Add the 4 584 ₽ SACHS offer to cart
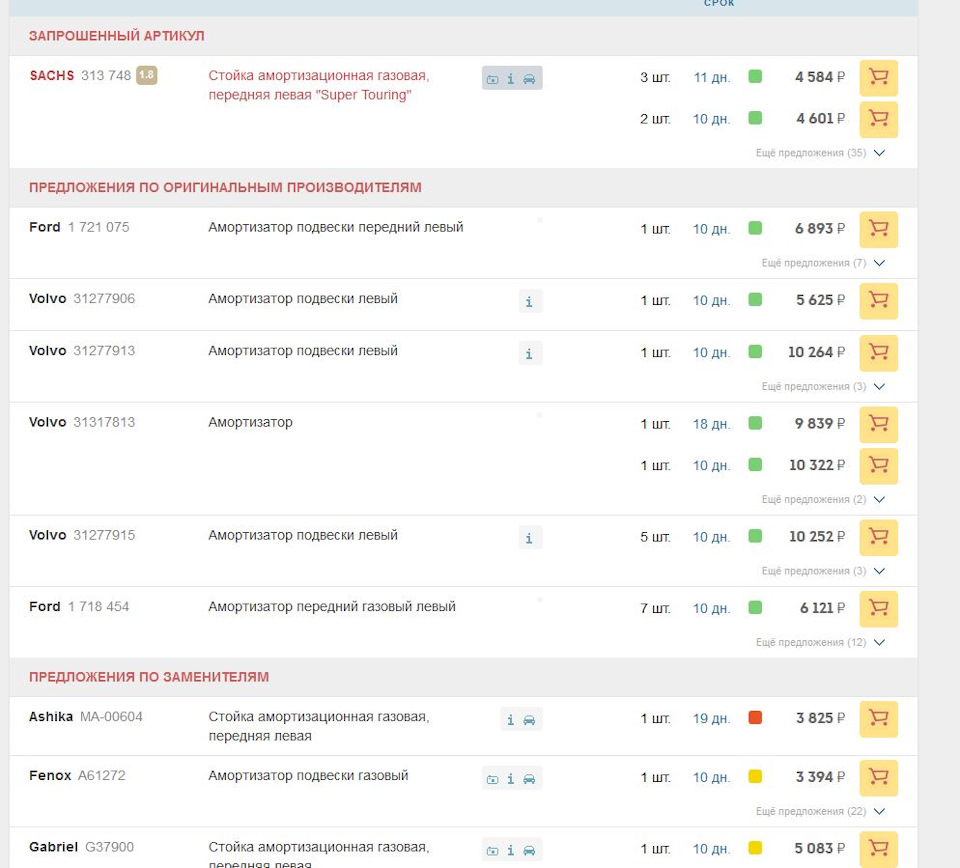The height and width of the screenshot is (868, 960). 878,77
